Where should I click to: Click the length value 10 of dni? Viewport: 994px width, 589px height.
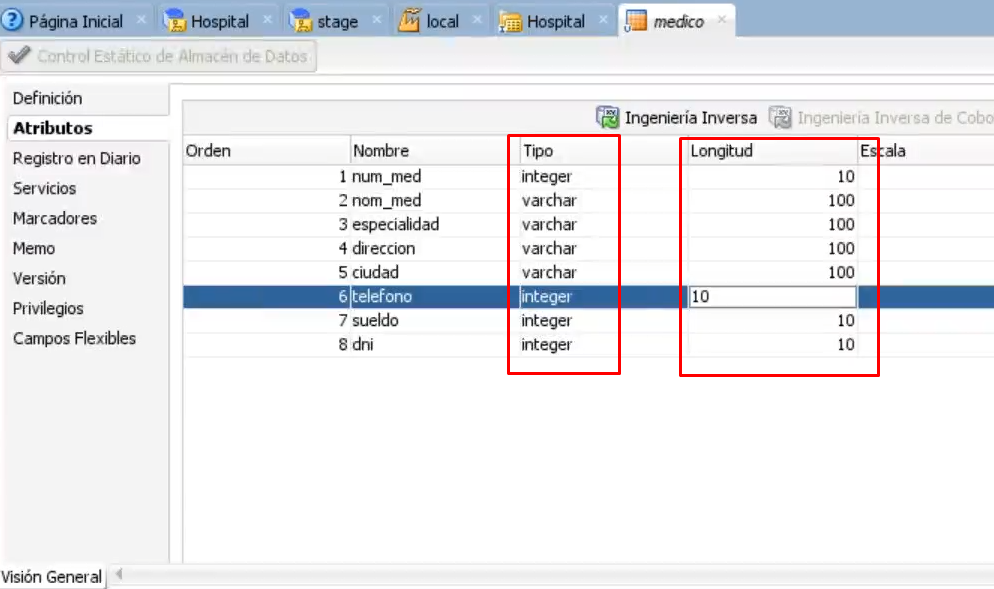846,345
